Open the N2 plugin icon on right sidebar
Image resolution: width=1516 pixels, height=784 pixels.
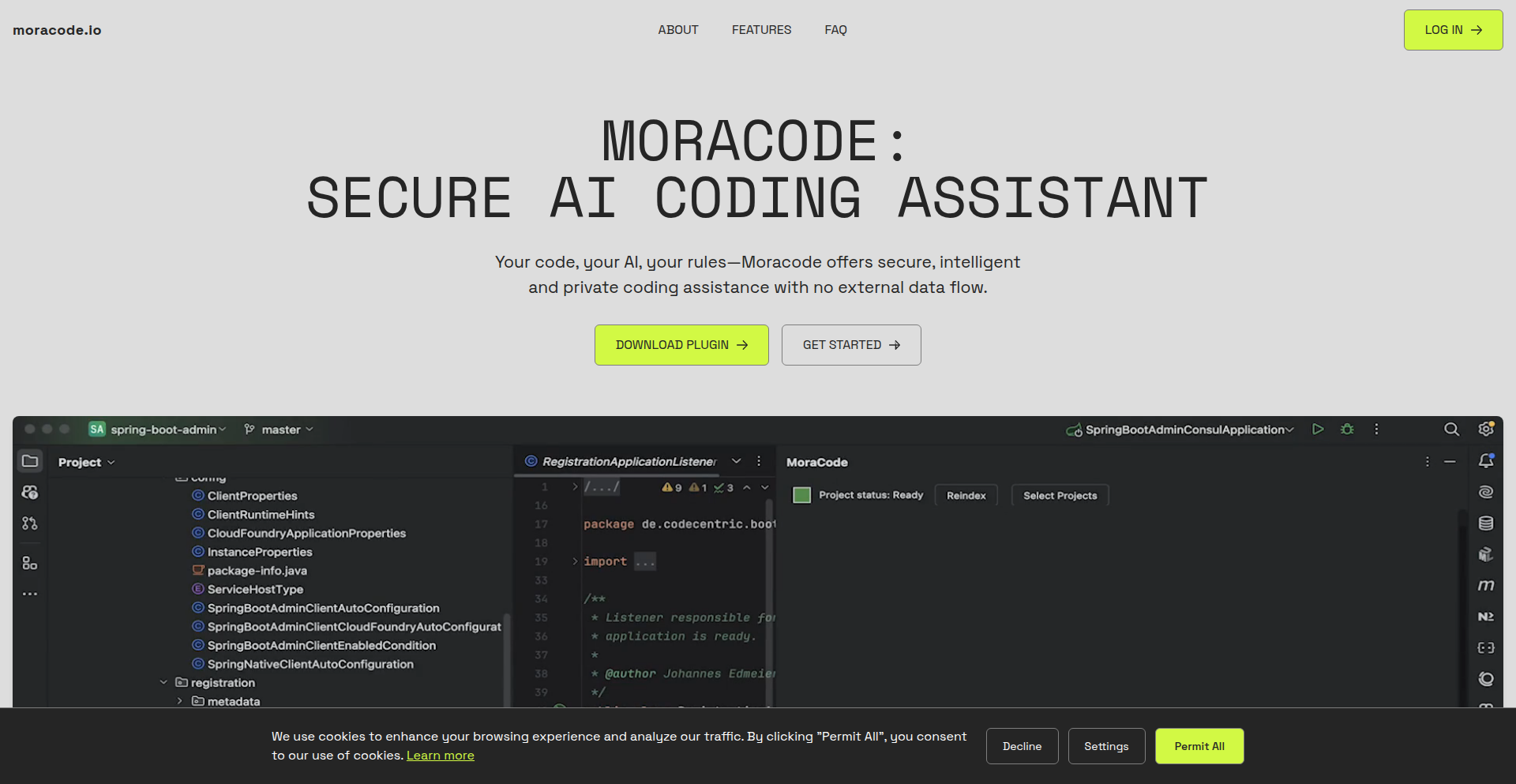point(1486,617)
